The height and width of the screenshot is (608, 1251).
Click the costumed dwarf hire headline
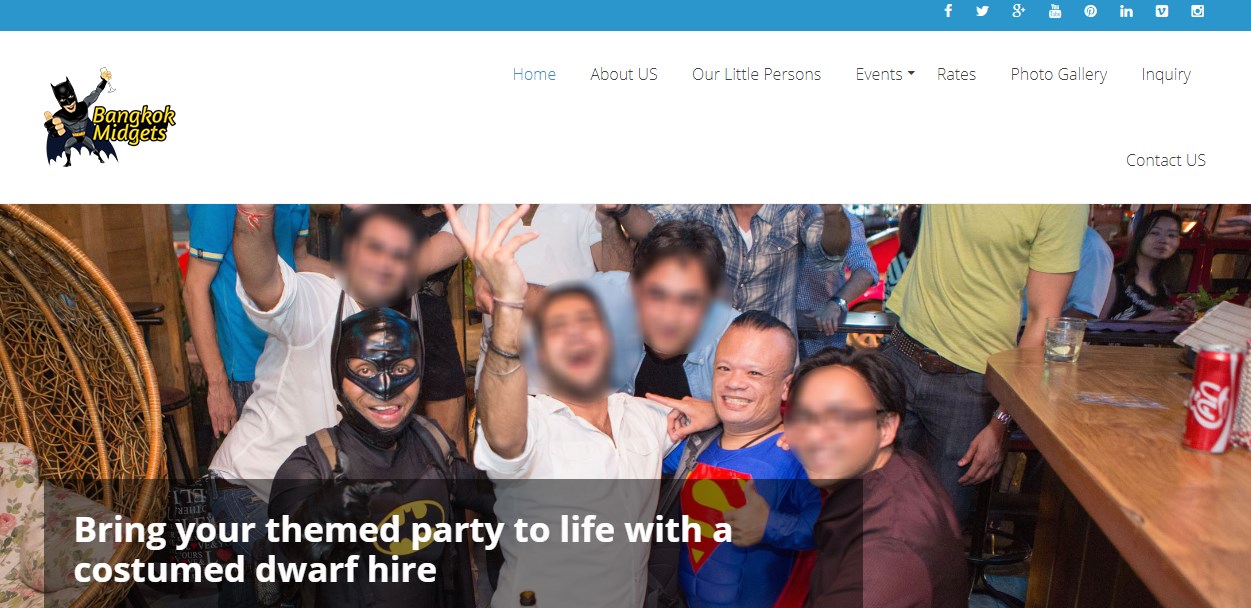click(x=403, y=549)
